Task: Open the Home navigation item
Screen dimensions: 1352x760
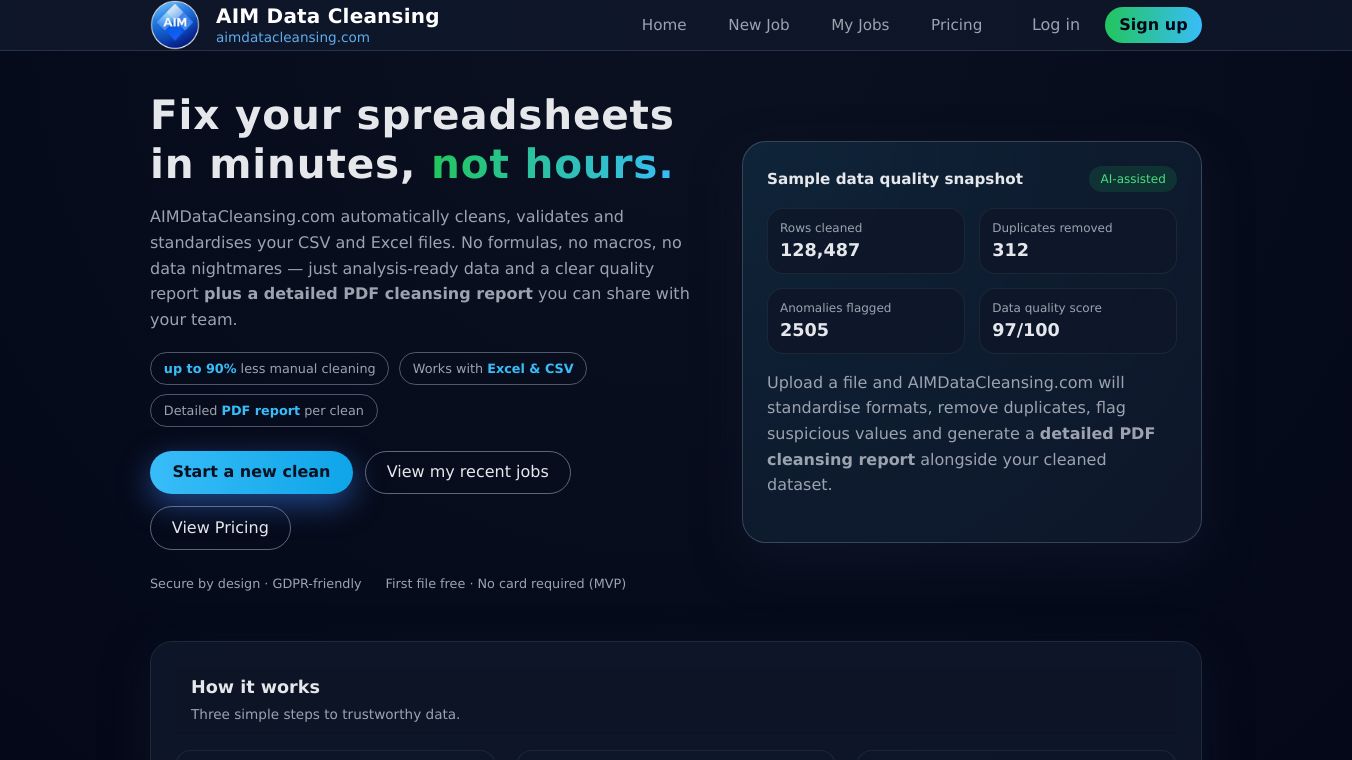Action: point(664,25)
